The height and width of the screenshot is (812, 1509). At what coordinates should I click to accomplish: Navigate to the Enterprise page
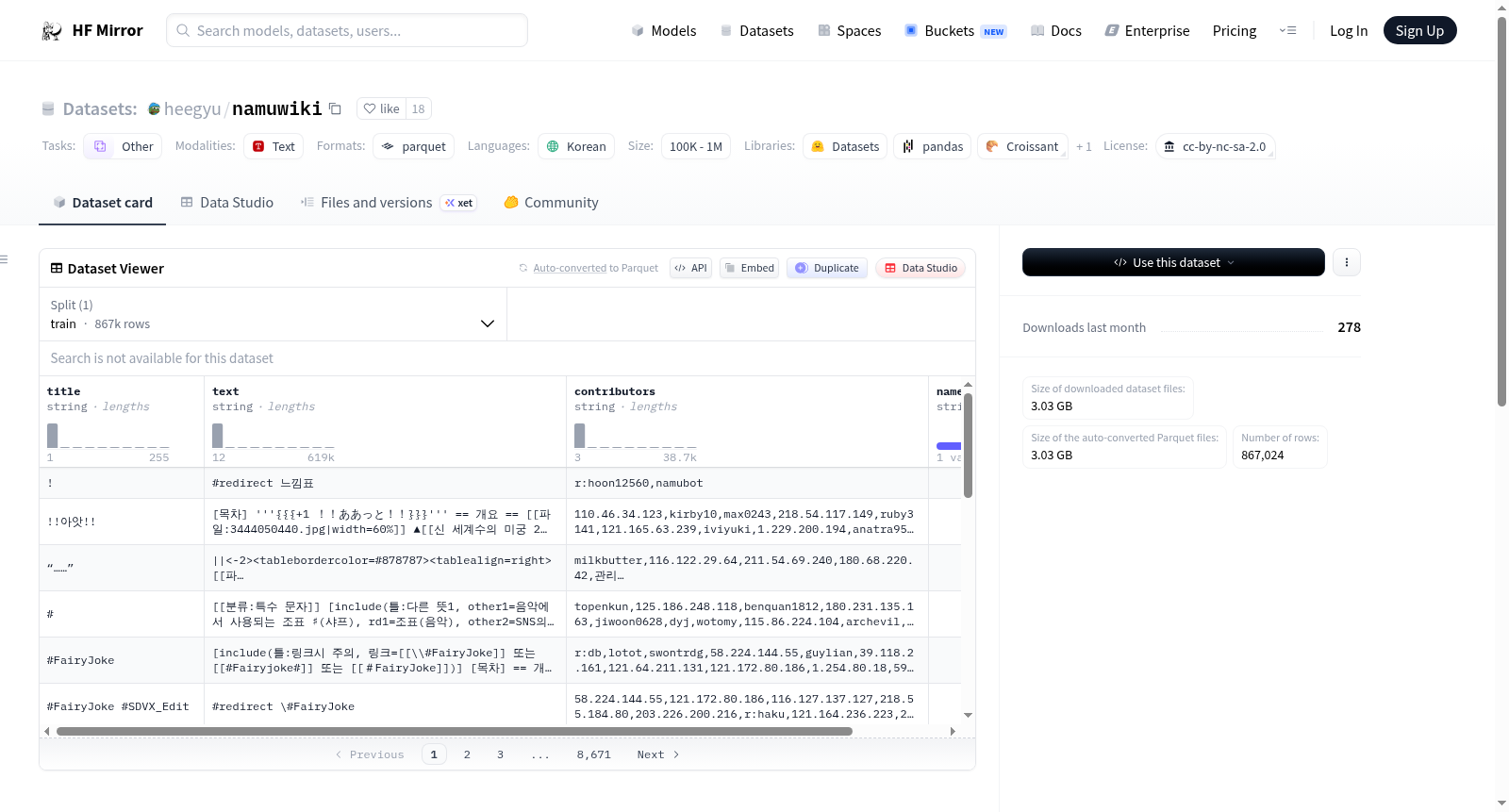(x=1148, y=30)
